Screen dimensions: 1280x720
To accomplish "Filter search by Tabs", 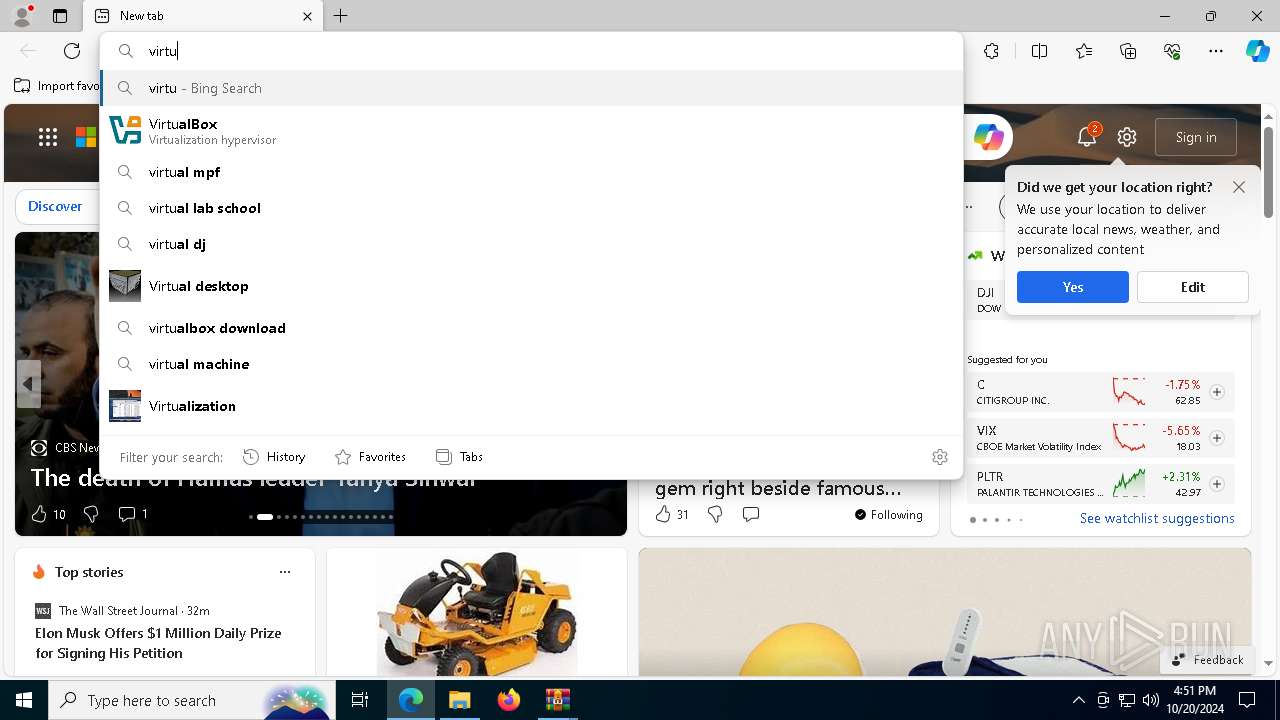I will point(459,457).
